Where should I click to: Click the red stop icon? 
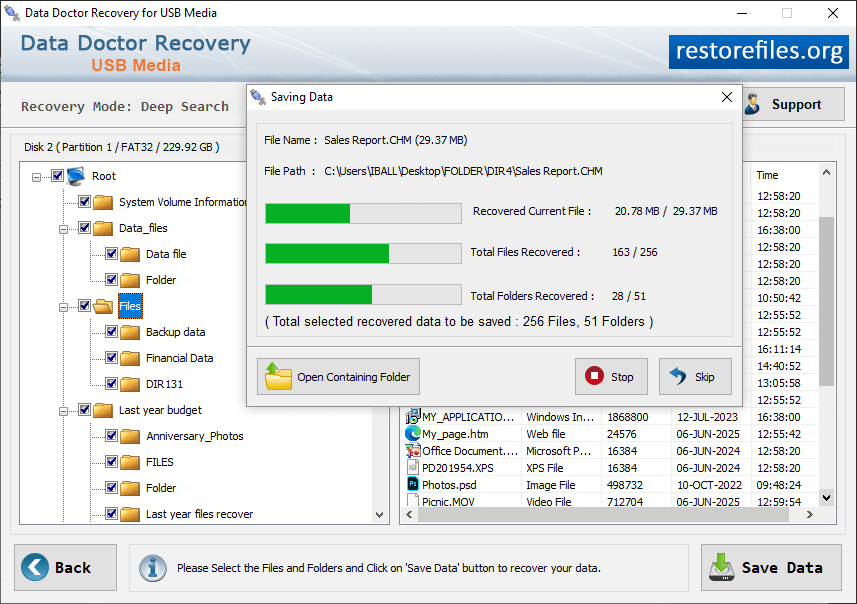[x=594, y=376]
